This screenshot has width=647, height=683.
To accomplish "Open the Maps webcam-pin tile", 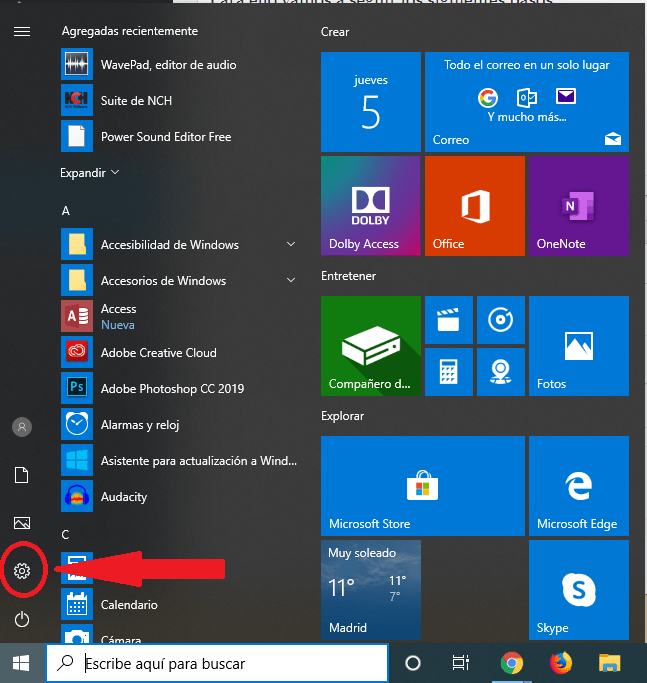I will pos(501,372).
